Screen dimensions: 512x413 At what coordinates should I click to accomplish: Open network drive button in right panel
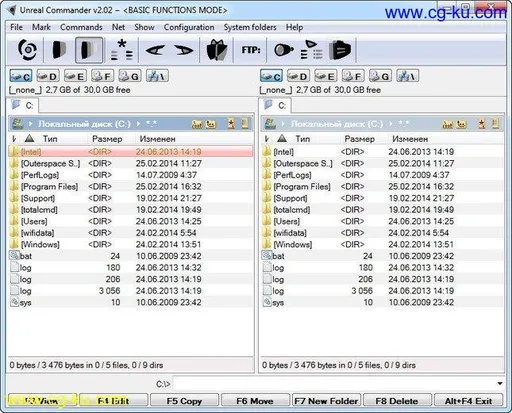[408, 76]
